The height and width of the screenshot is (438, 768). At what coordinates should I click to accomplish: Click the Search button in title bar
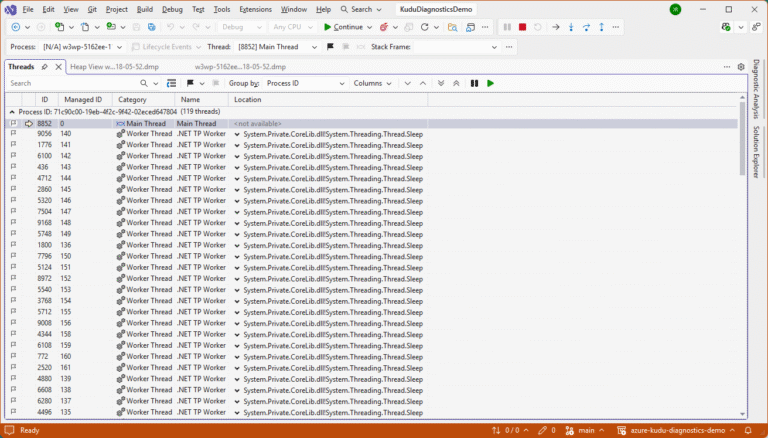click(x=361, y=9)
